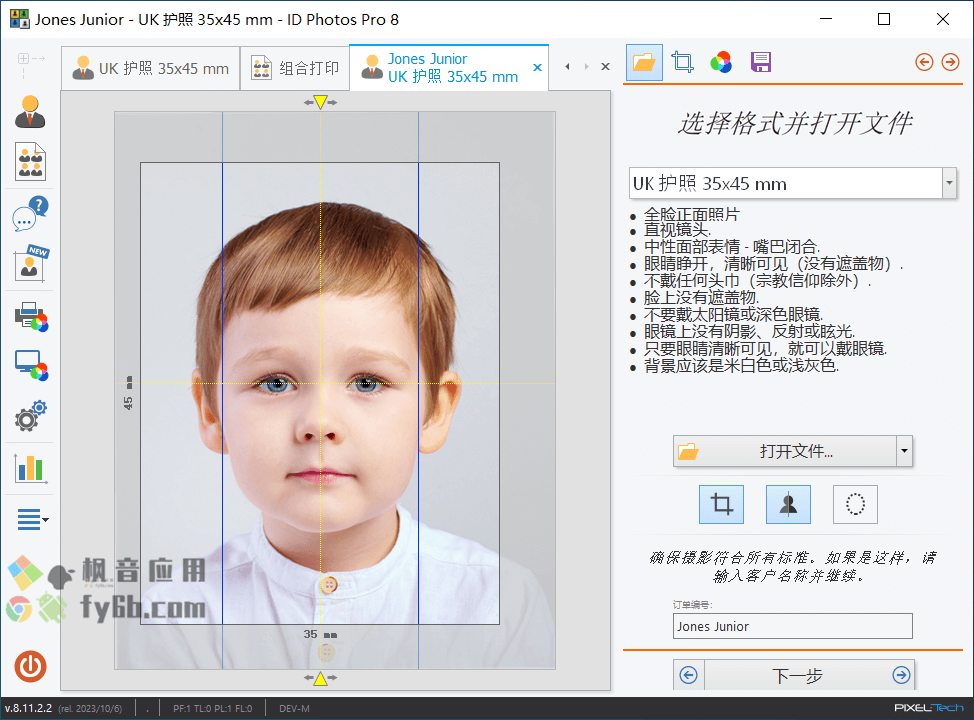Click the 45 mm height label
This screenshot has height=720, width=974.
[x=128, y=393]
